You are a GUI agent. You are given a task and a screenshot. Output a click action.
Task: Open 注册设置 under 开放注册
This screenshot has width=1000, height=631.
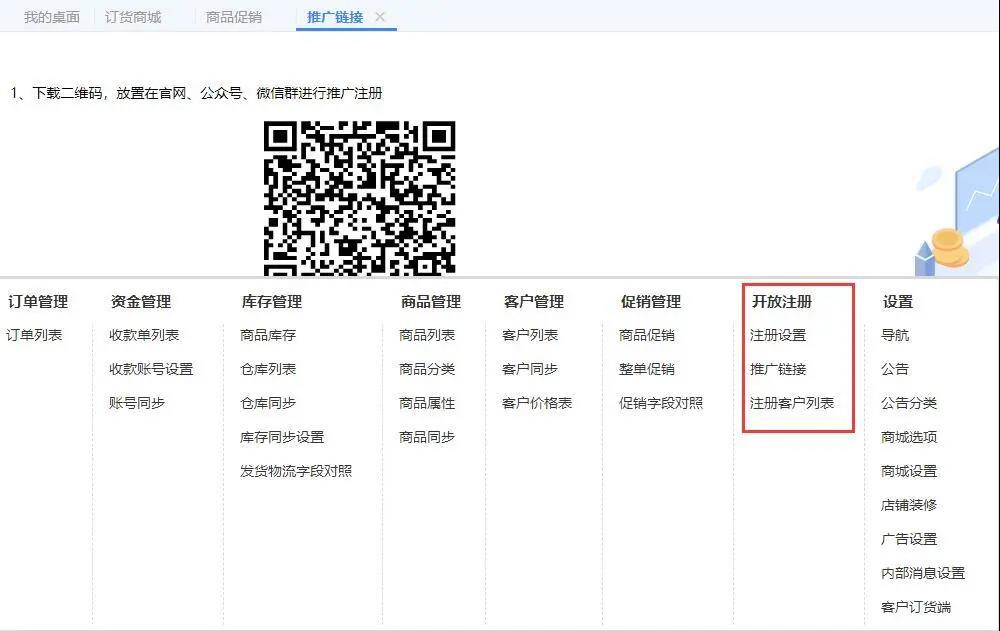coord(778,335)
